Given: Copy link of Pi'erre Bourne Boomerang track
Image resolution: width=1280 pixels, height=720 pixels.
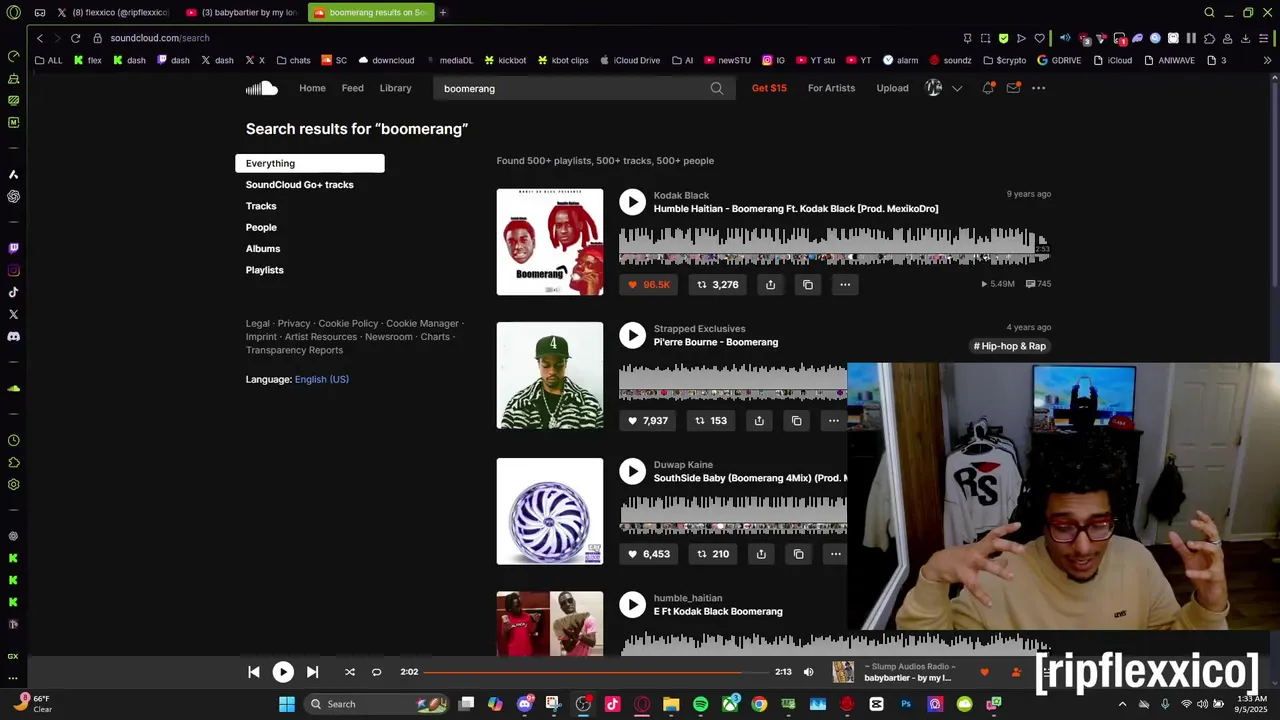Looking at the screenshot, I should coord(797,421).
